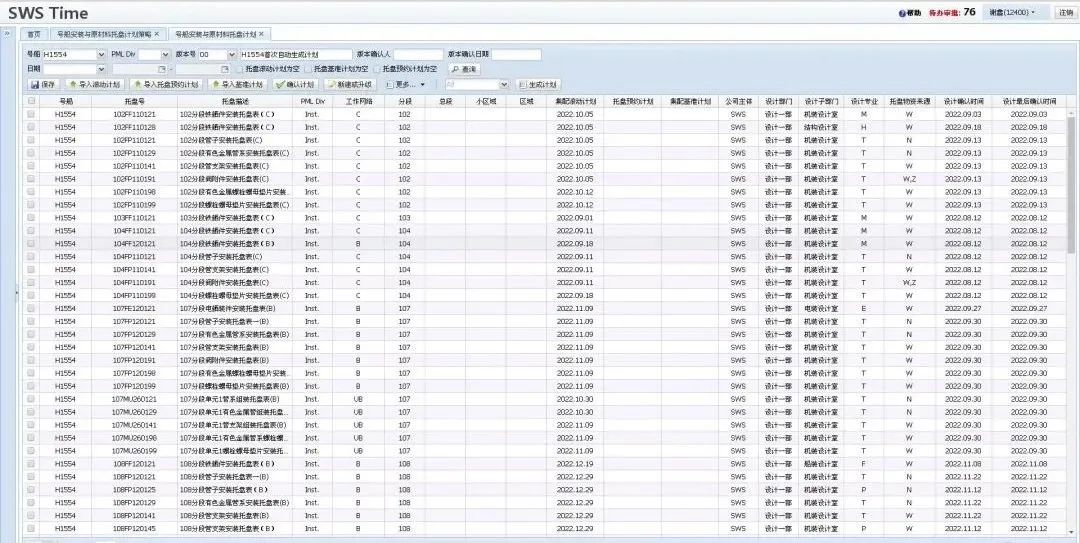Click the 注销 logout button
This screenshot has height=543, width=1080.
click(x=1065, y=13)
